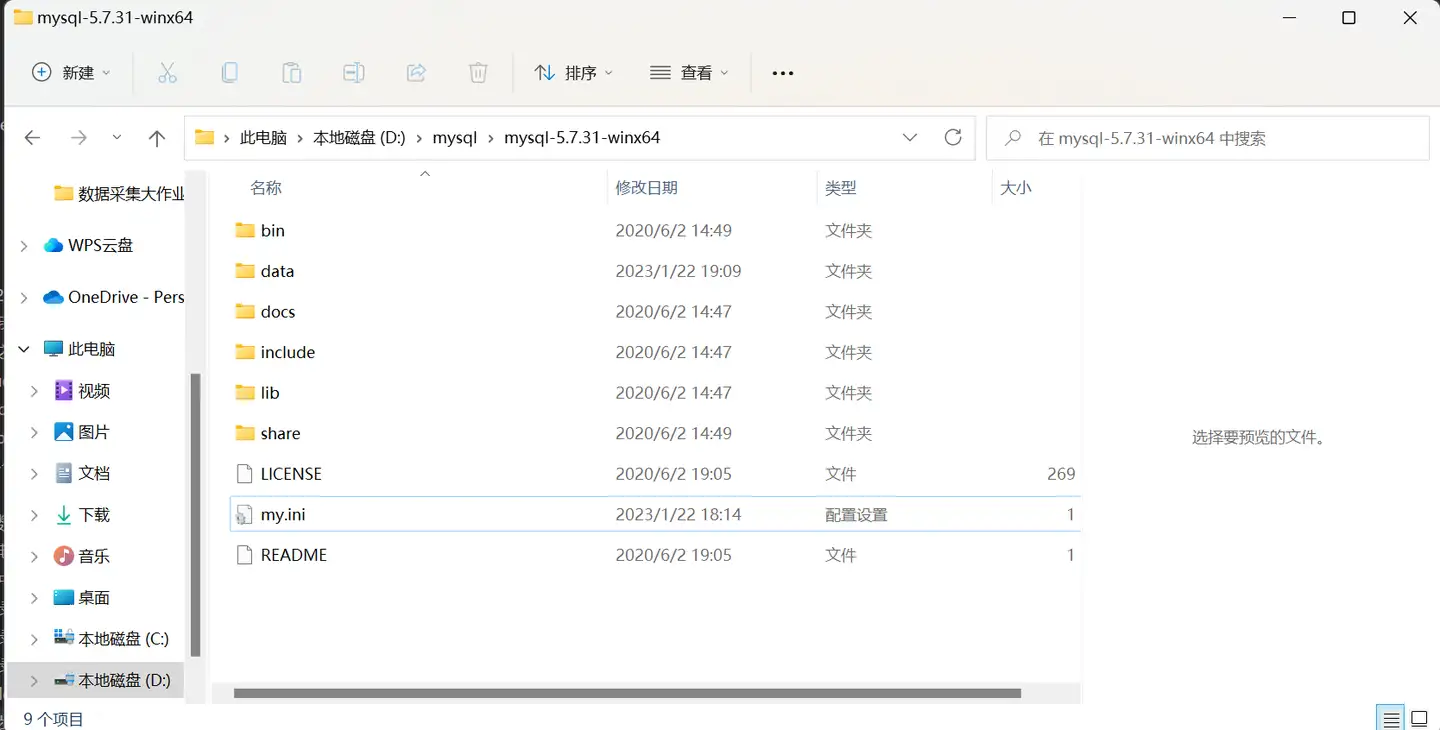Sort by the 大小 column header
1440x730 pixels.
1016,188
